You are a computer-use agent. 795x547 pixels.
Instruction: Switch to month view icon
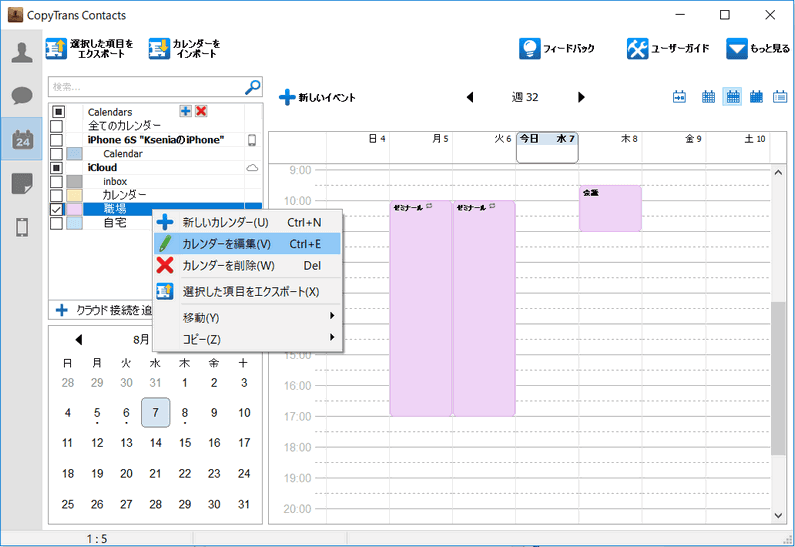click(756, 96)
